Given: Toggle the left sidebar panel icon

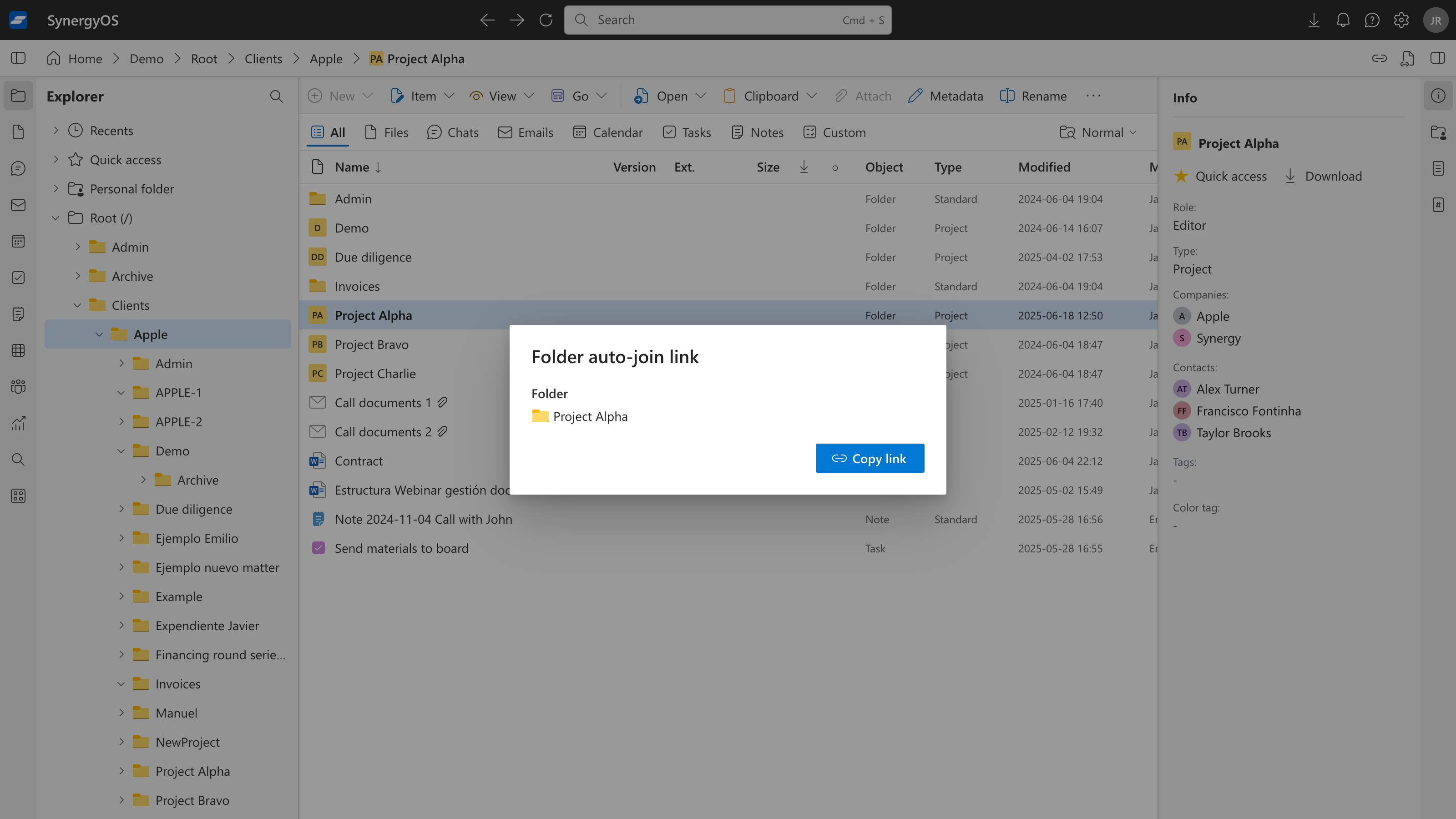Looking at the screenshot, I should pos(18,58).
